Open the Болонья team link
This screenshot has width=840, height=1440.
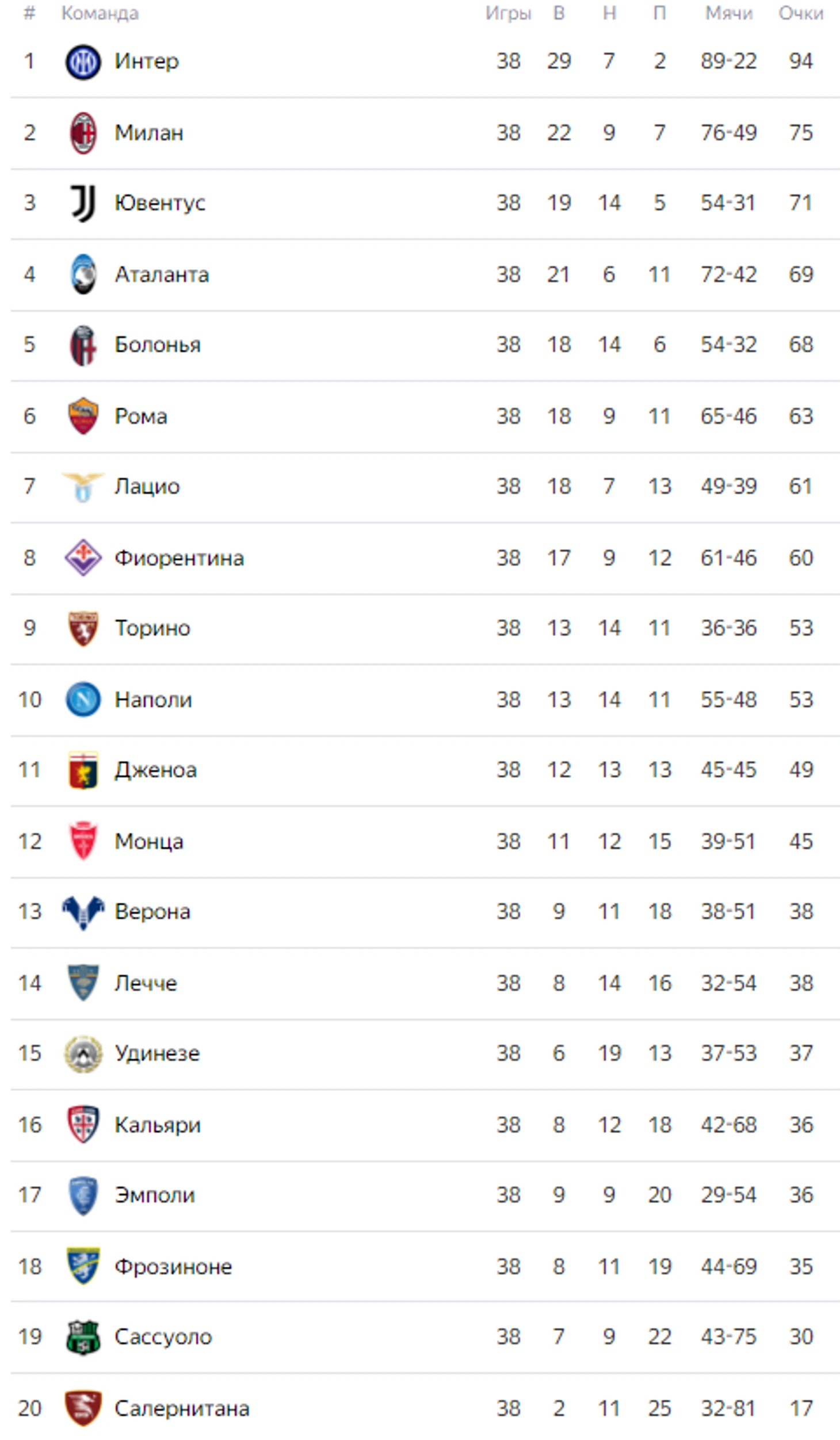[x=158, y=345]
